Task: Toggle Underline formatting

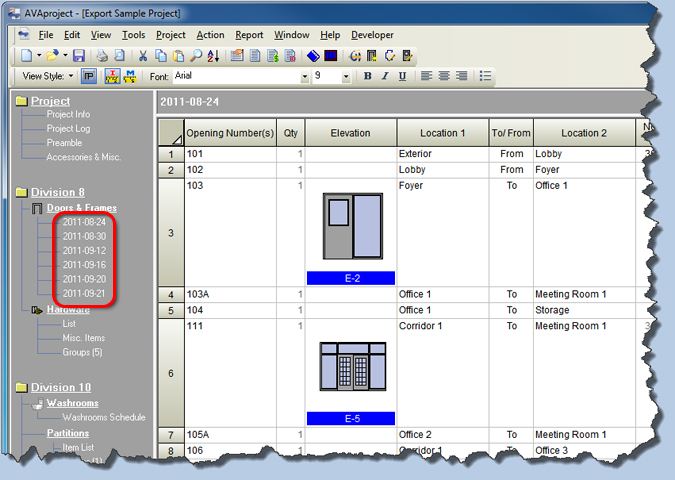Action: coord(402,76)
